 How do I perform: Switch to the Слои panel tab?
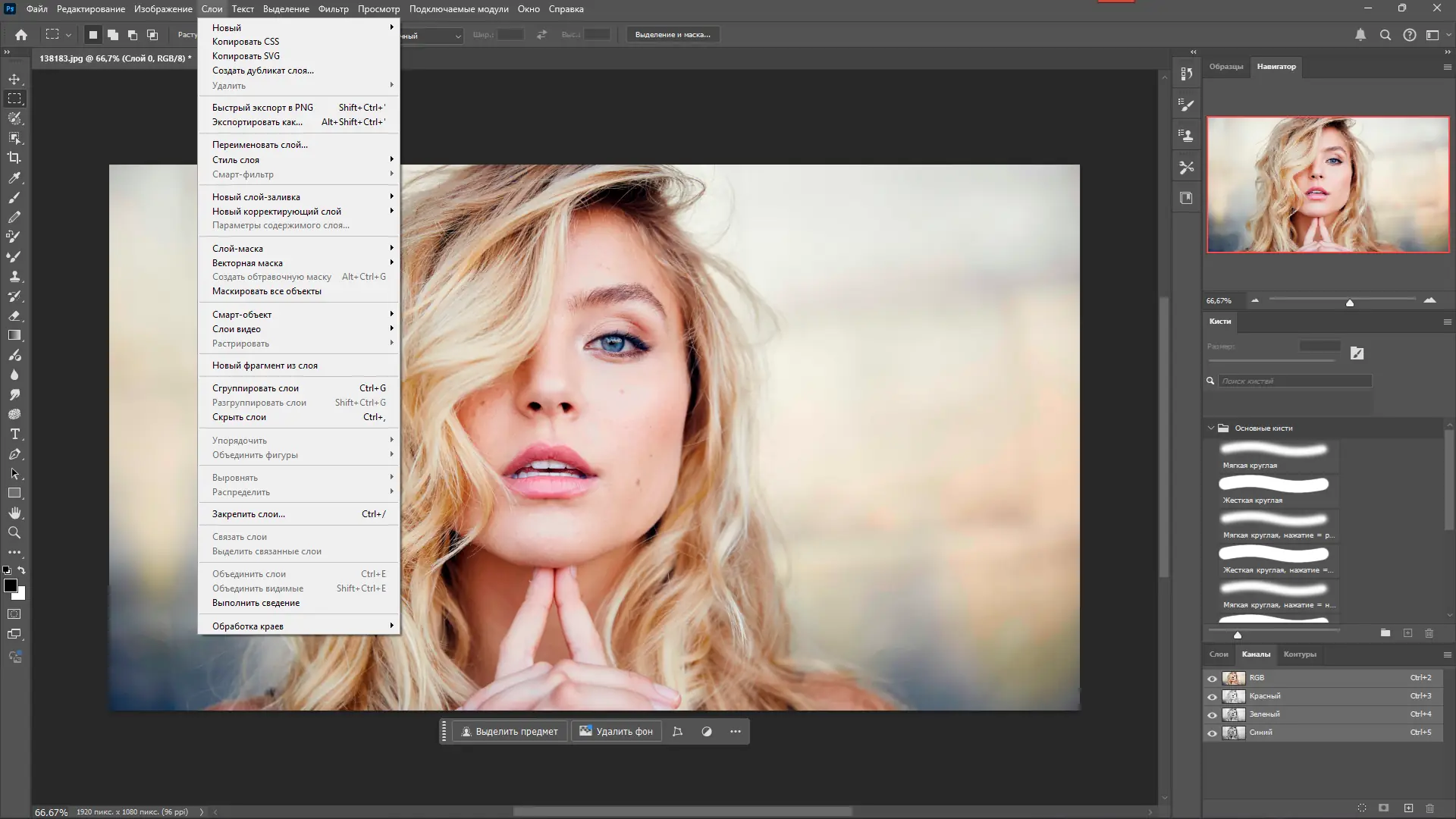[x=1219, y=654]
